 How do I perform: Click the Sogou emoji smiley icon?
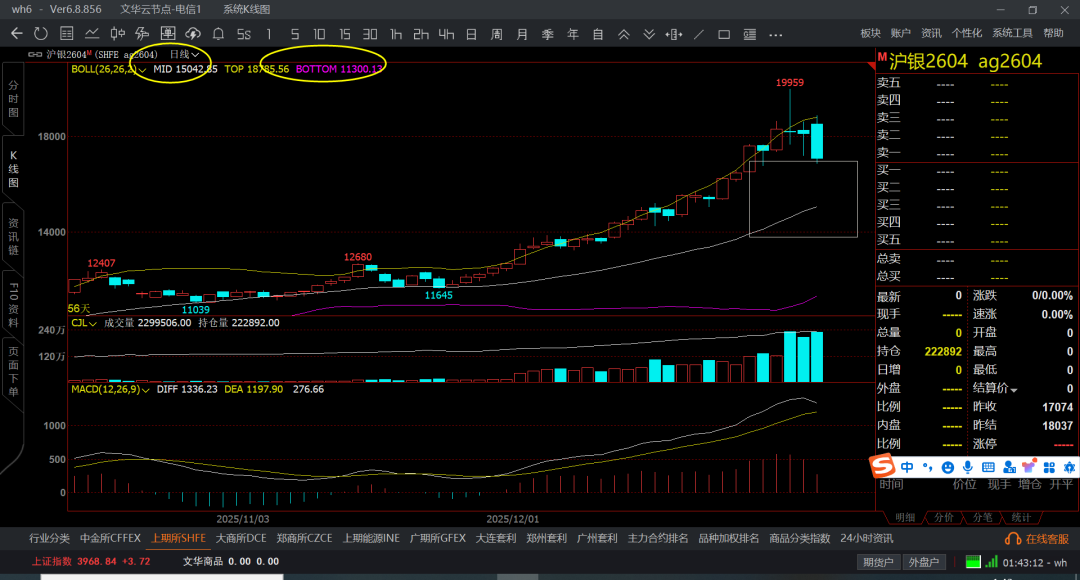[948, 468]
